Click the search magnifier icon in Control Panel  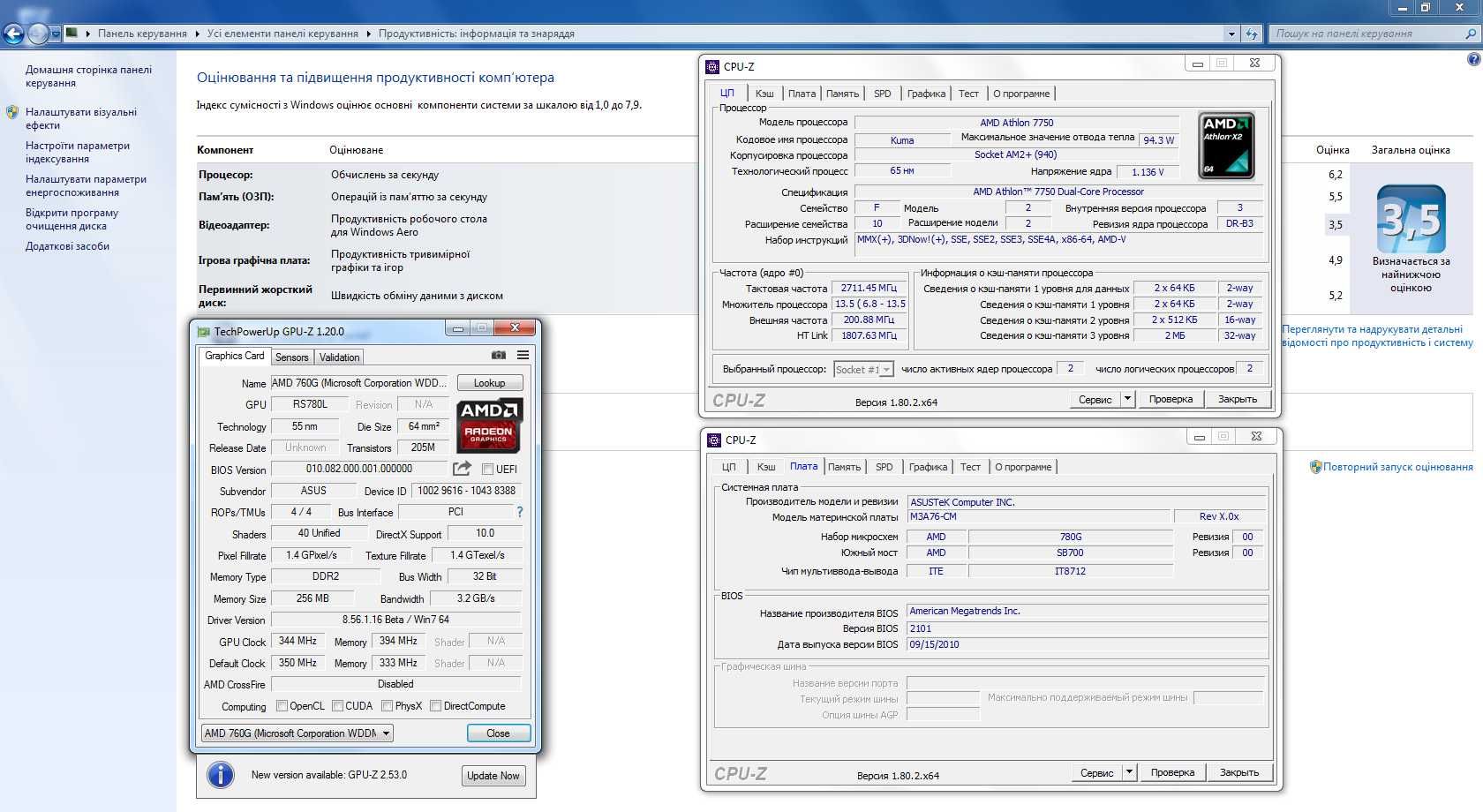[1470, 34]
